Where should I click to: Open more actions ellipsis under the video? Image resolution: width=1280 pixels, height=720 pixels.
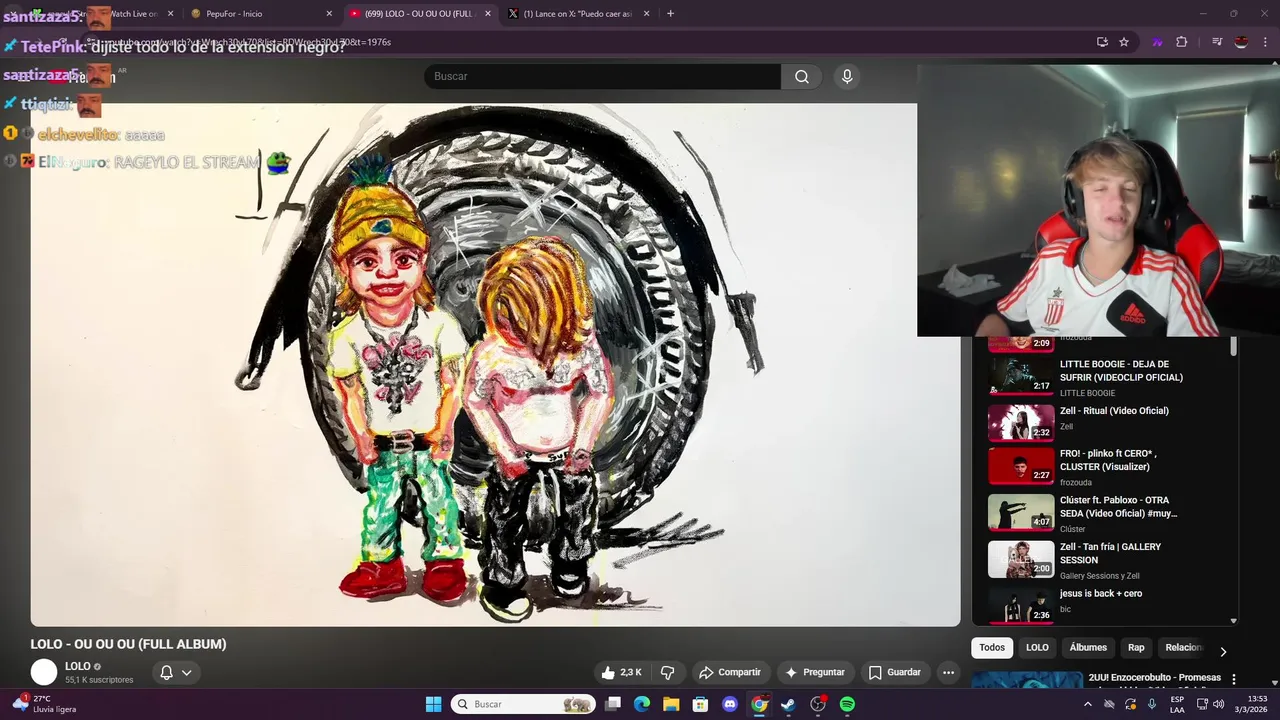pos(949,672)
